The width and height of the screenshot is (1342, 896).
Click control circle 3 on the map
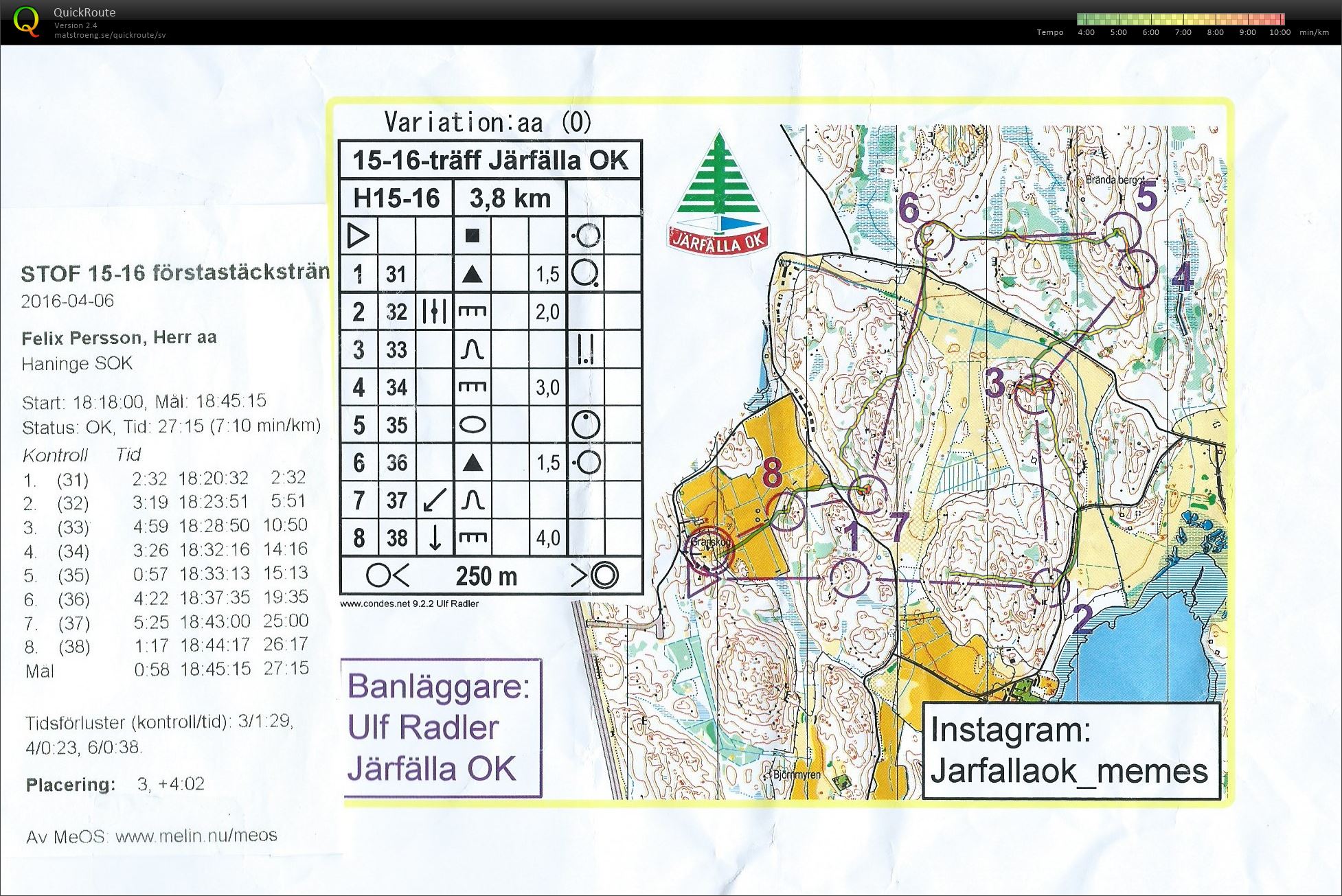tap(1034, 394)
